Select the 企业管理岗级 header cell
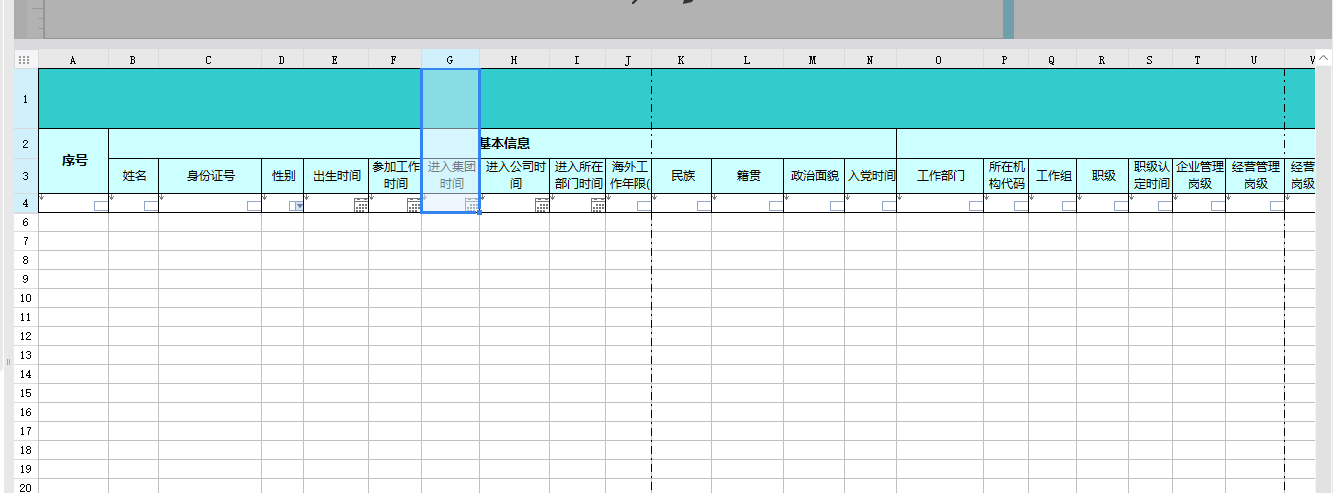The width and height of the screenshot is (1333, 493). (x=1199, y=175)
